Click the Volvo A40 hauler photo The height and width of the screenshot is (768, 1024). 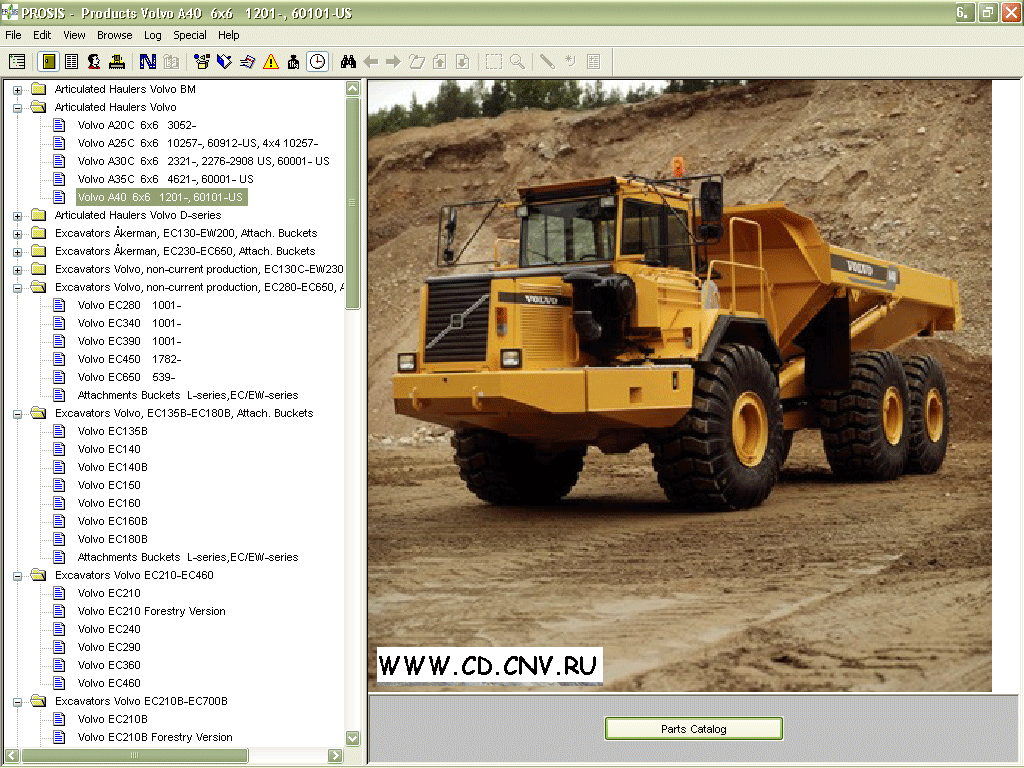click(680, 385)
